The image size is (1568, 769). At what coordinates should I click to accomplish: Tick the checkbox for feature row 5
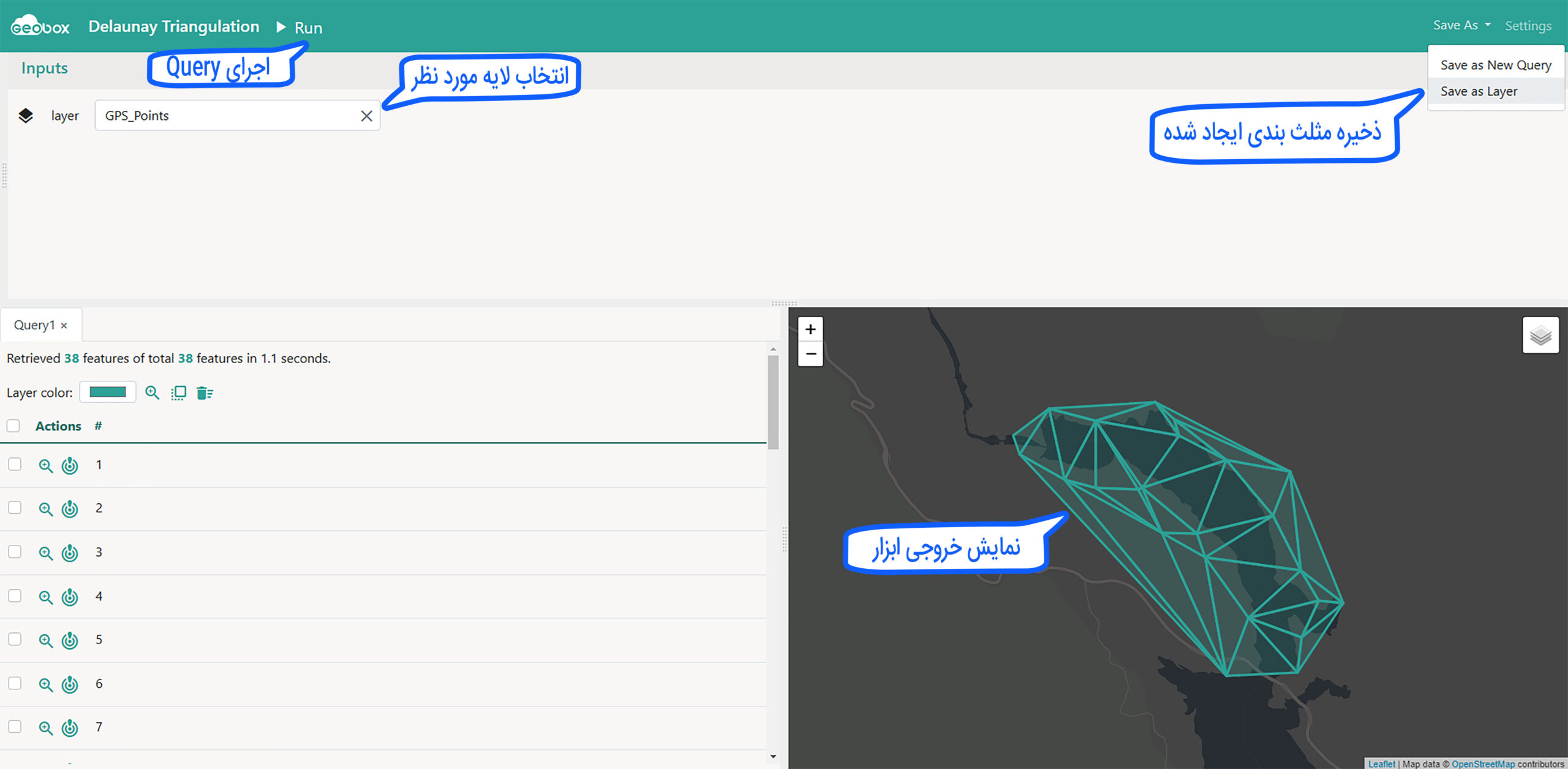tap(15, 640)
